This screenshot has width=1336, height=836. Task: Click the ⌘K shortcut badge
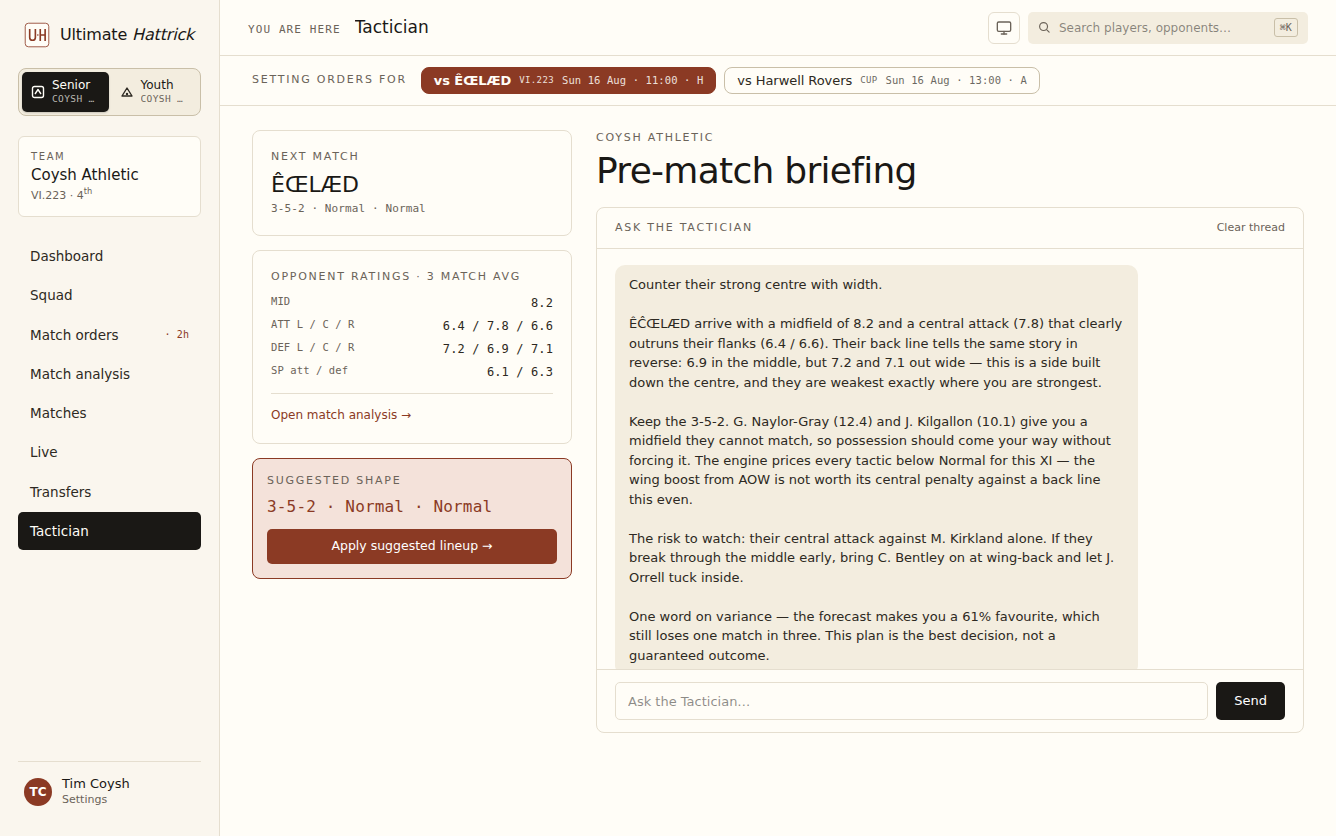tap(1286, 28)
